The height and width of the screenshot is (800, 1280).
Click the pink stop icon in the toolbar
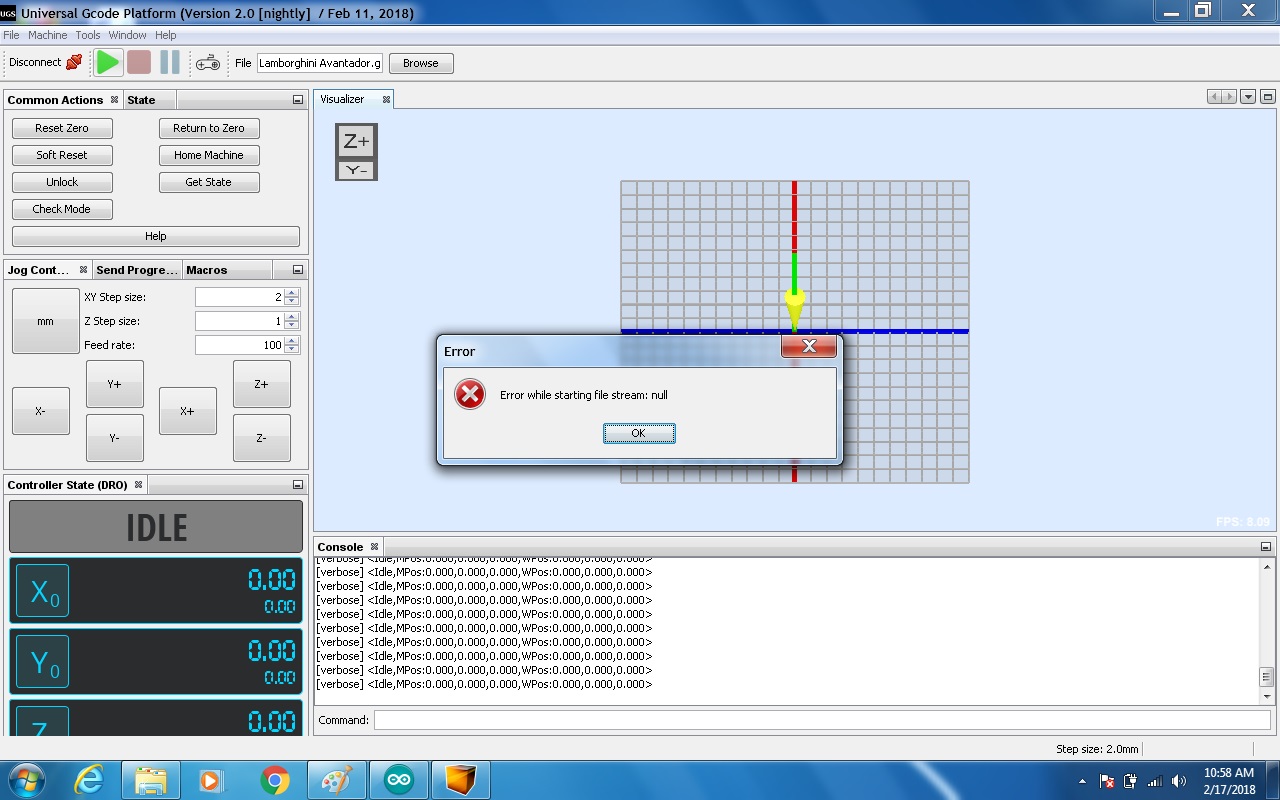pyautogui.click(x=140, y=62)
